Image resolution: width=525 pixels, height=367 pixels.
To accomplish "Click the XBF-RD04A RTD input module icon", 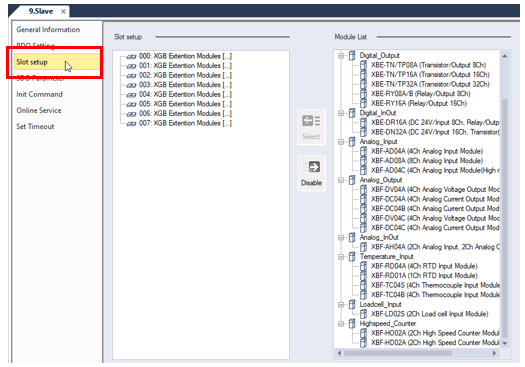I will 363,266.
